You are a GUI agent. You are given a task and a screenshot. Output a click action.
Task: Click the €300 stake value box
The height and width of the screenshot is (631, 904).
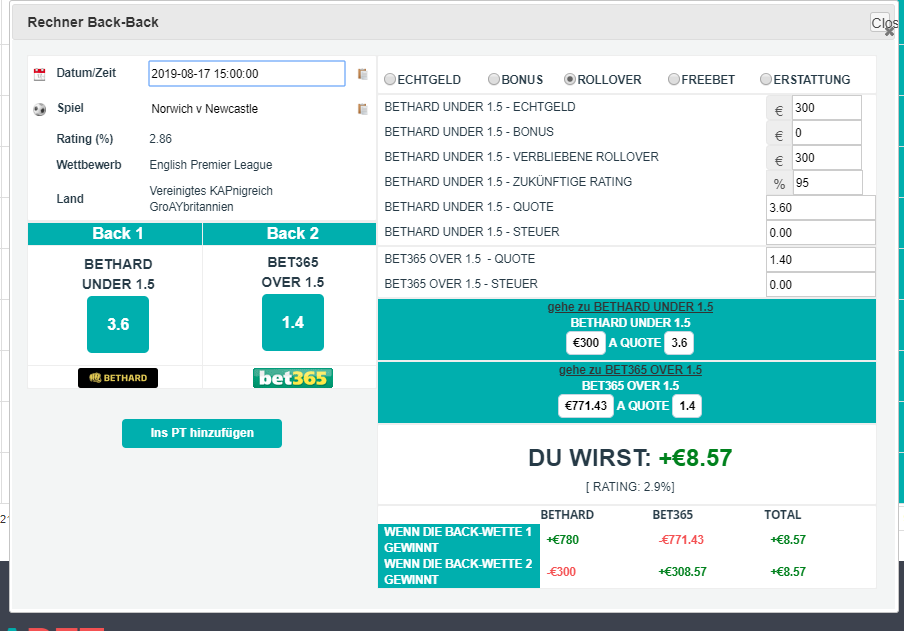586,343
